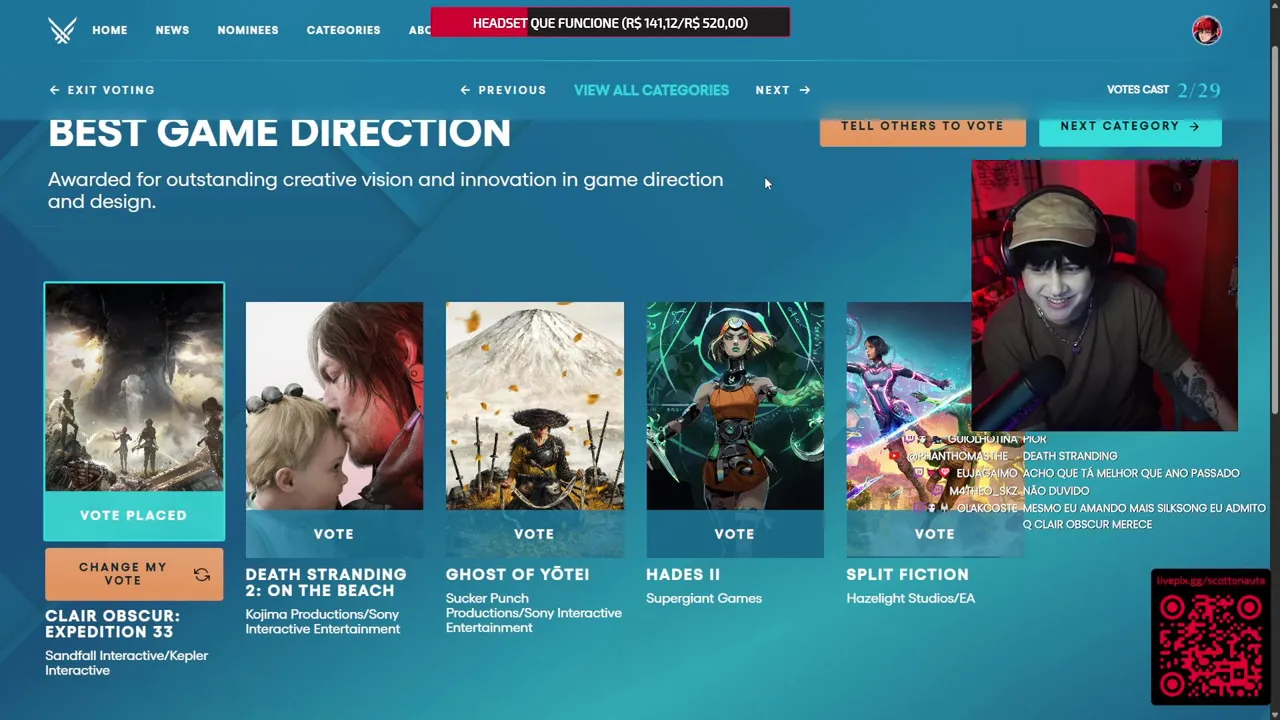Vote for Hades II
Image resolution: width=1280 pixels, height=720 pixels.
pyautogui.click(x=735, y=534)
